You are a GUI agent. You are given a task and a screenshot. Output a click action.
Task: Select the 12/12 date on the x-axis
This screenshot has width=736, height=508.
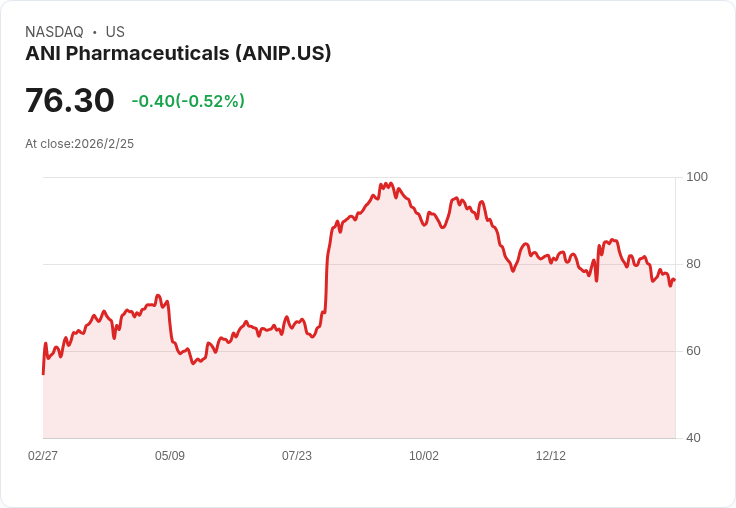pos(551,456)
